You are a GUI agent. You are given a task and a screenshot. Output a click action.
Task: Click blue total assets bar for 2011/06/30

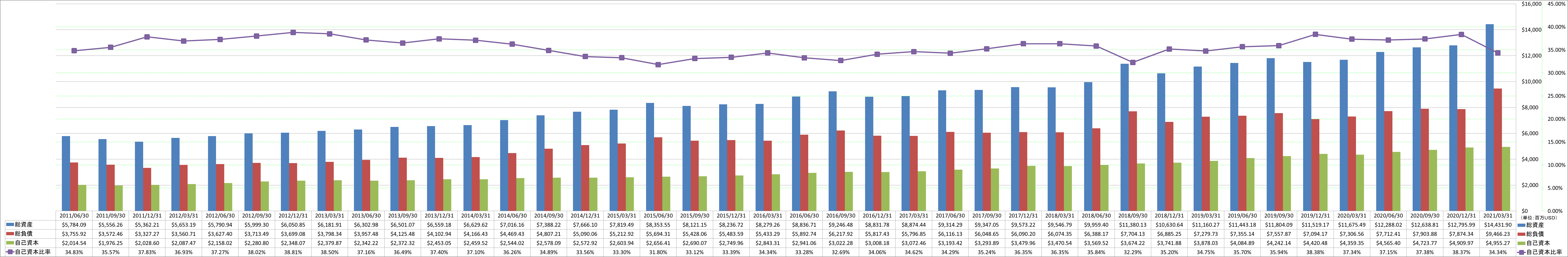click(66, 174)
